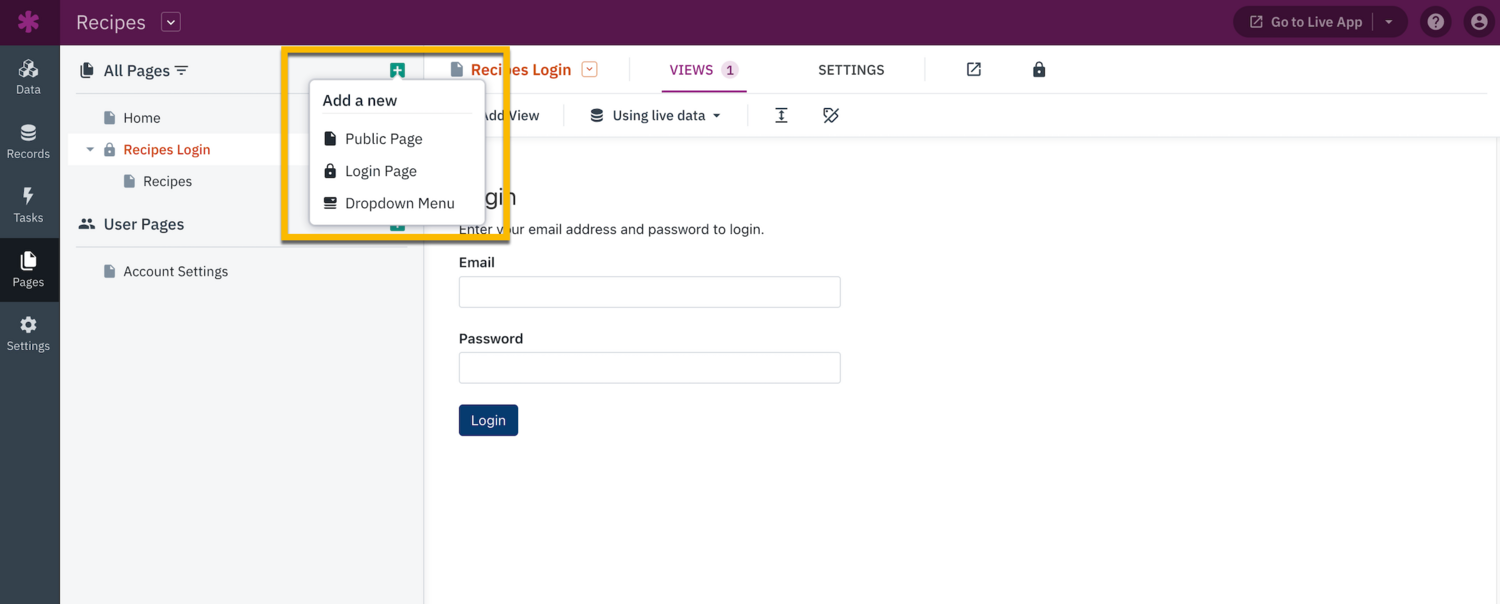Viewport: 1500px width, 604px height.
Task: Click the open-in-new-window icon beside Settings tab
Action: click(x=973, y=69)
